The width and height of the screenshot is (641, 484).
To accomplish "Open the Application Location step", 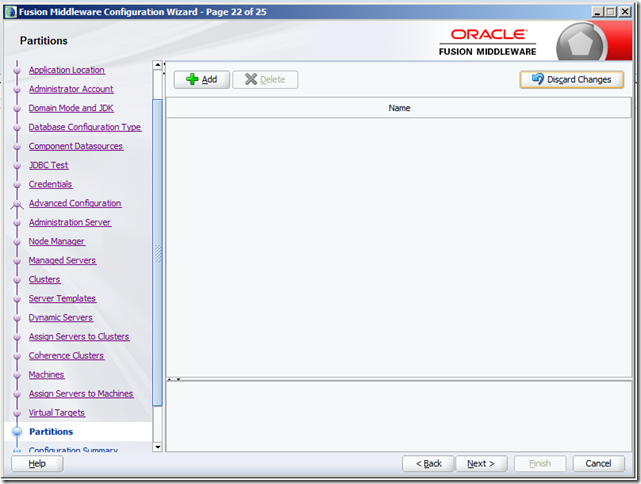I will [67, 70].
